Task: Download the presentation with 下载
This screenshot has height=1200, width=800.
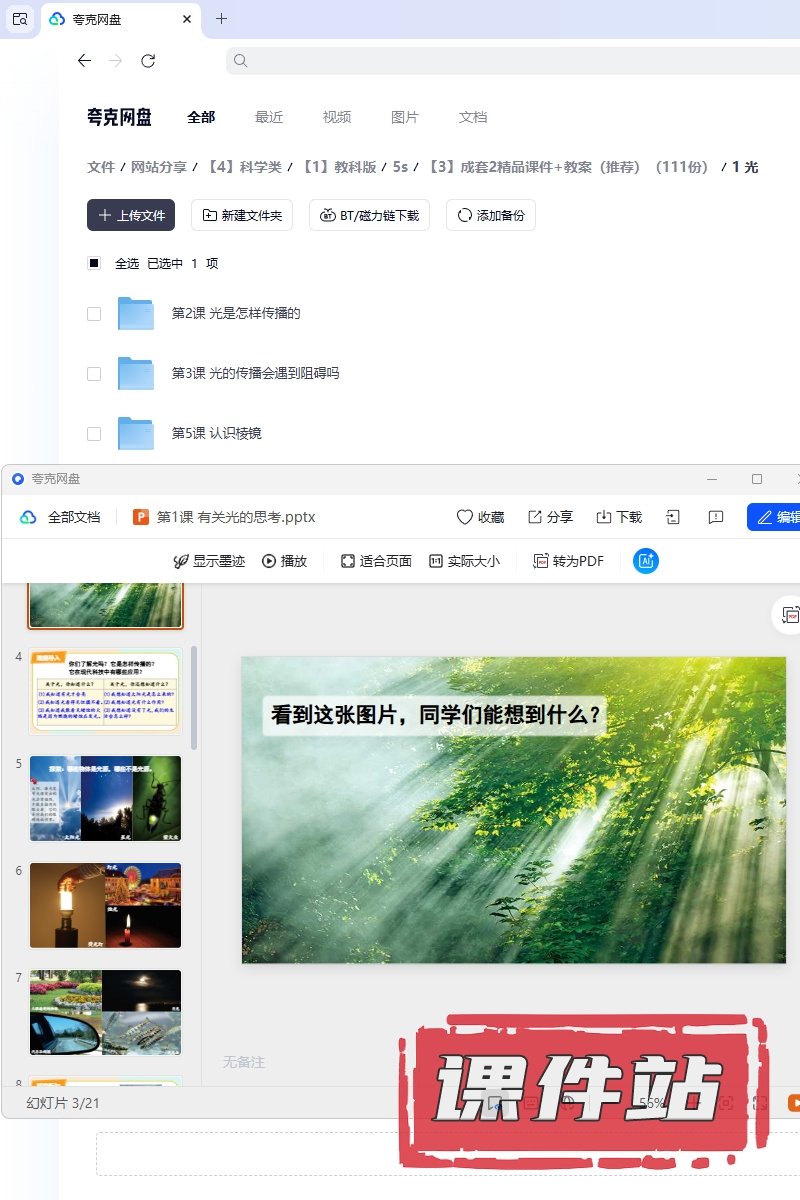Action: coord(619,517)
